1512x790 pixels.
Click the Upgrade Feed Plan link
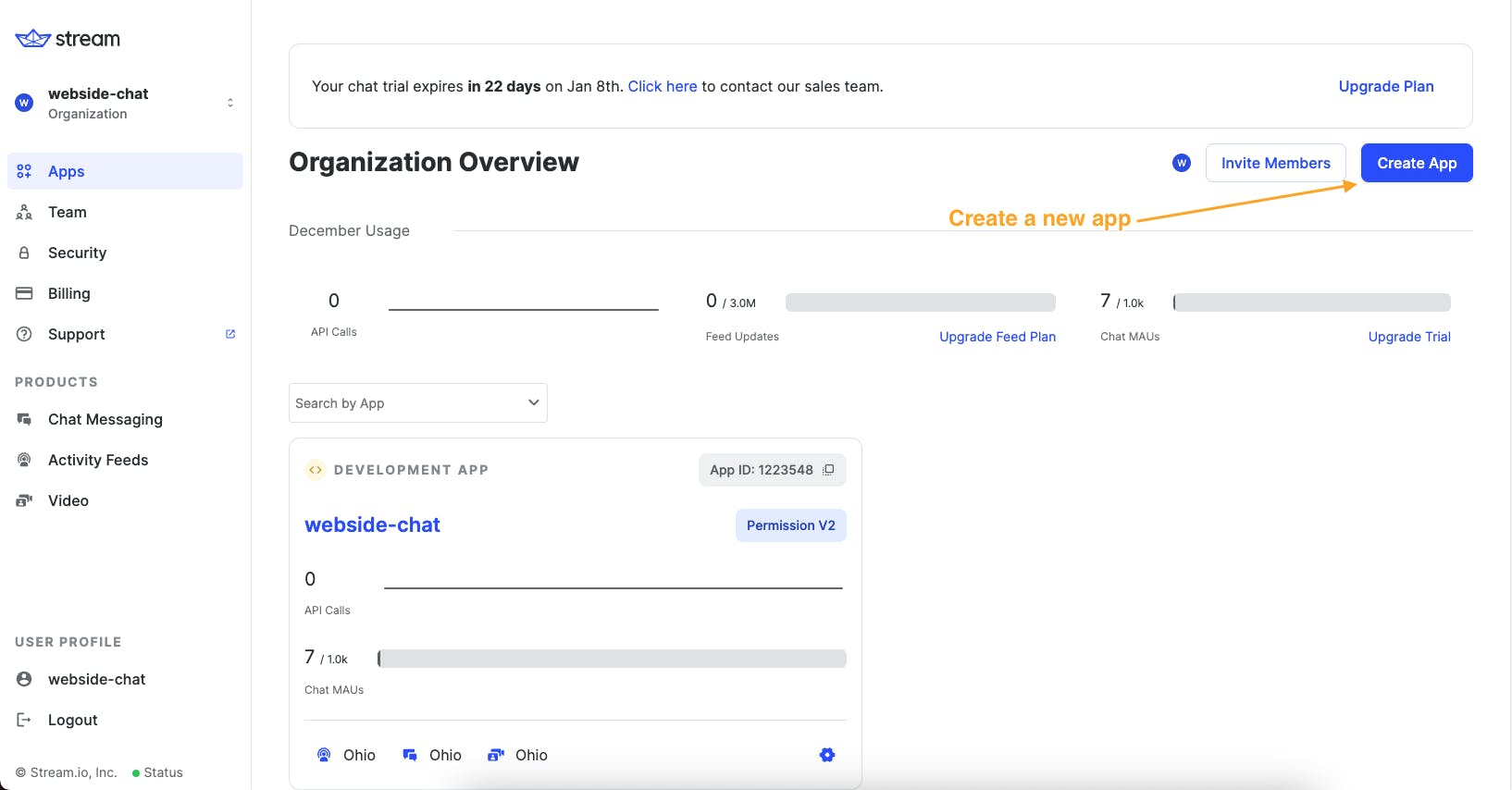998,337
